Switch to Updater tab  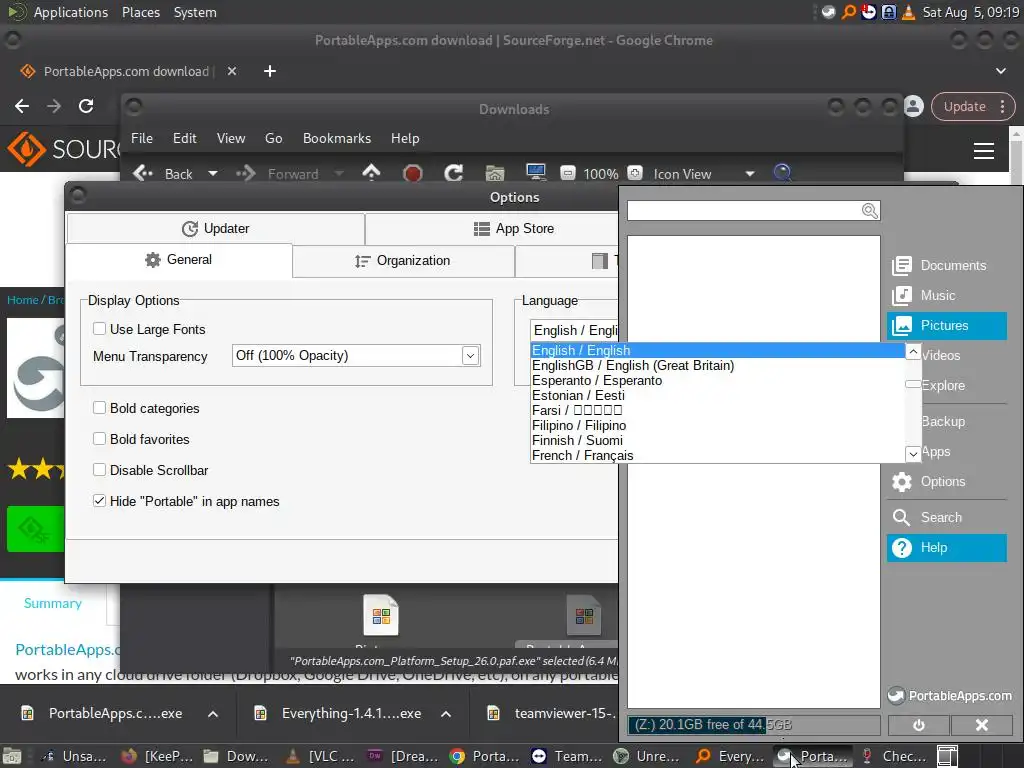(216, 229)
